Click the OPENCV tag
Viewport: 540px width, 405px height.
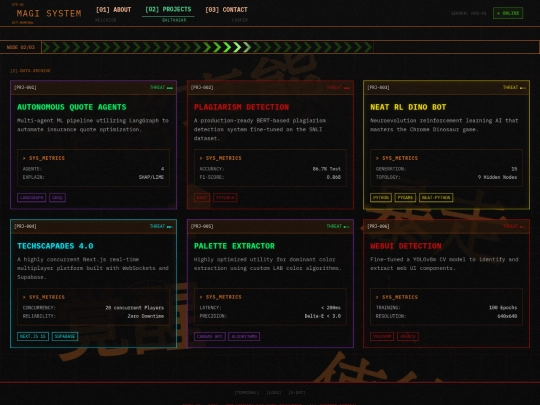pyautogui.click(x=408, y=336)
